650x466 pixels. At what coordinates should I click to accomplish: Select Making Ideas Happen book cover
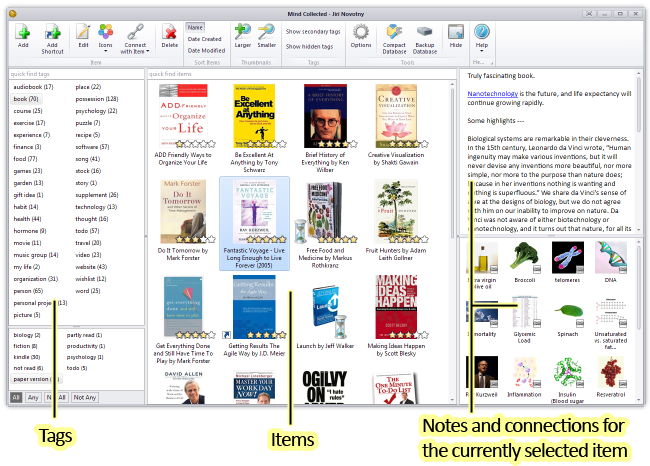point(396,307)
